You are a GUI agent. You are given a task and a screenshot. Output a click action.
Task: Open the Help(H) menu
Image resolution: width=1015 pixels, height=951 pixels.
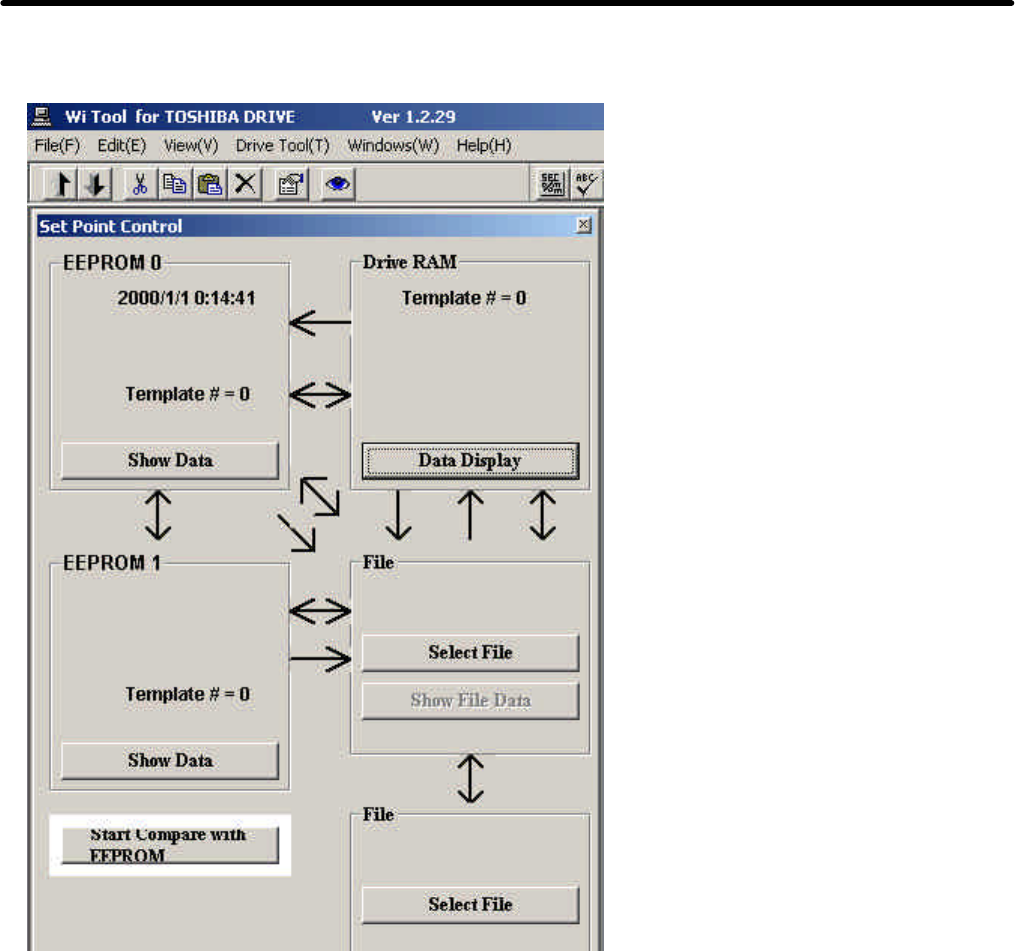(484, 146)
